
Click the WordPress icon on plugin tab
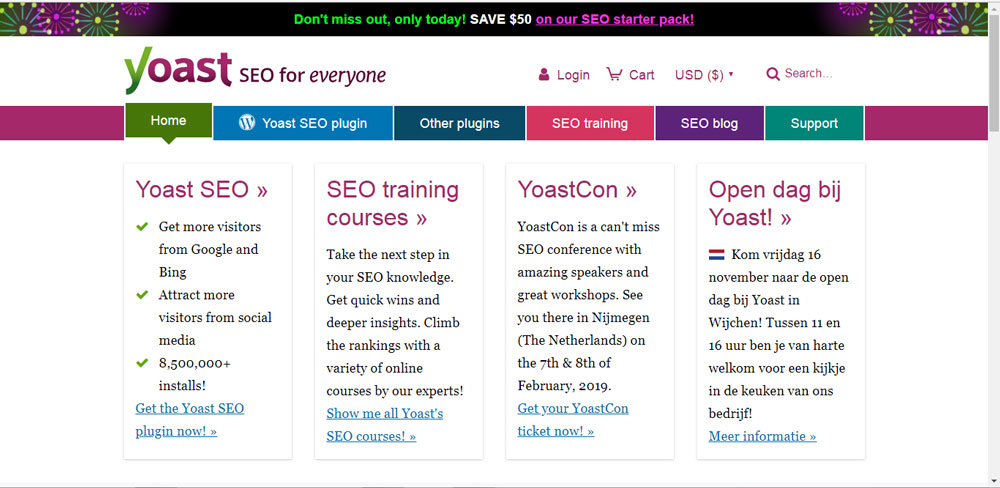coord(247,123)
